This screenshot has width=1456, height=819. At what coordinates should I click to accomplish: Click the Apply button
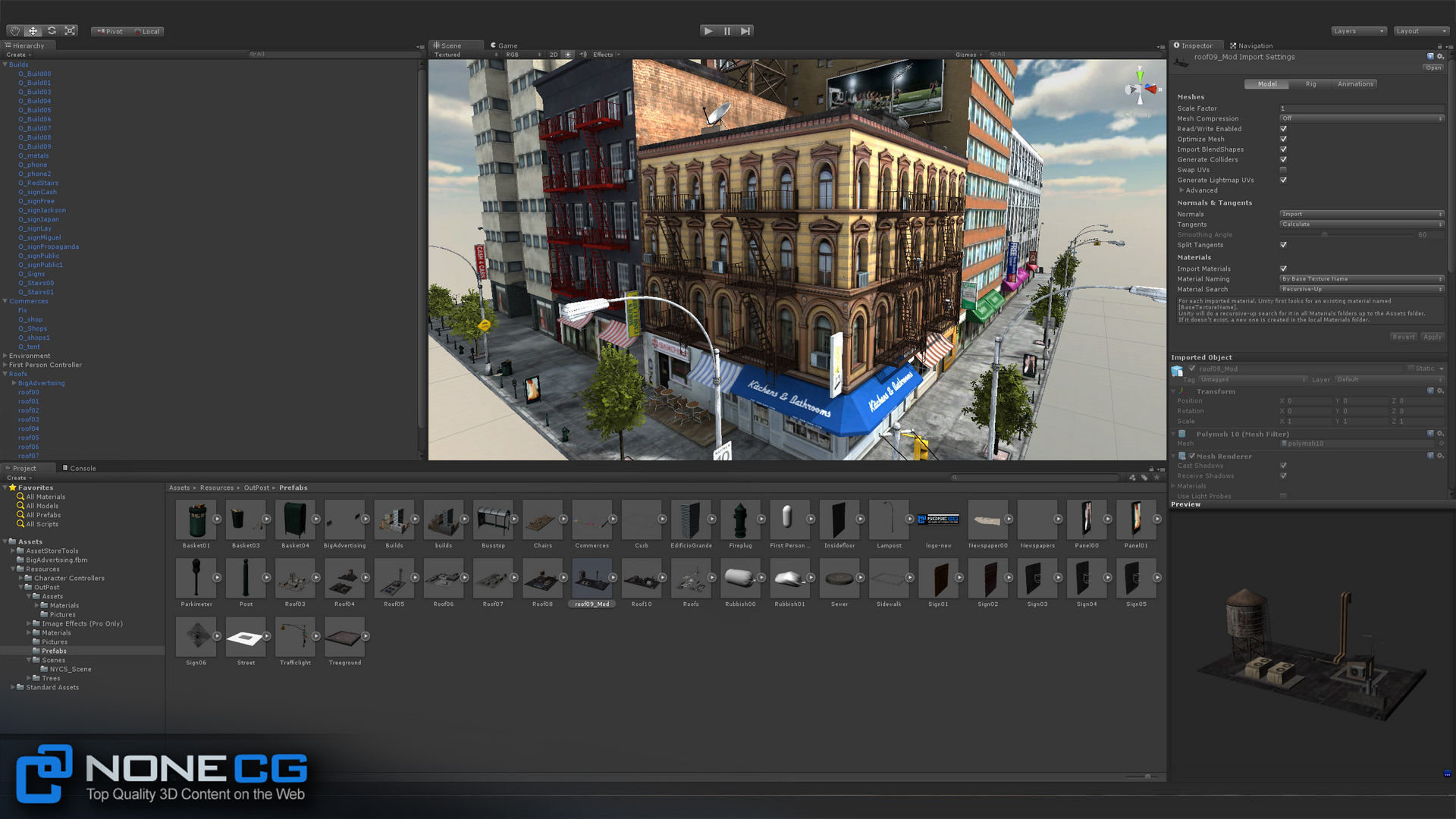pos(1432,337)
